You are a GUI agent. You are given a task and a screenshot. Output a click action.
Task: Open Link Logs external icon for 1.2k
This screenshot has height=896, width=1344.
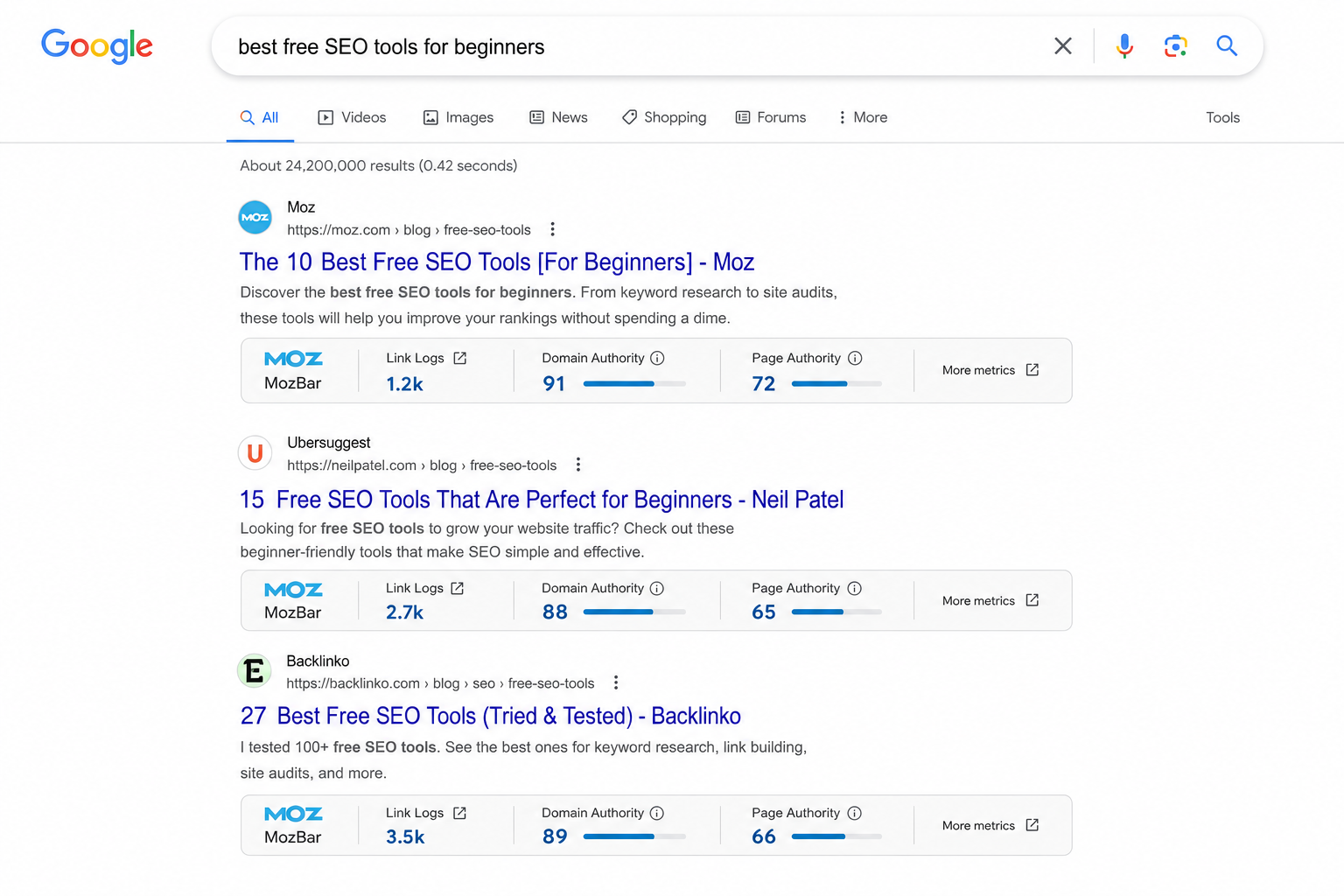pyautogui.click(x=460, y=358)
